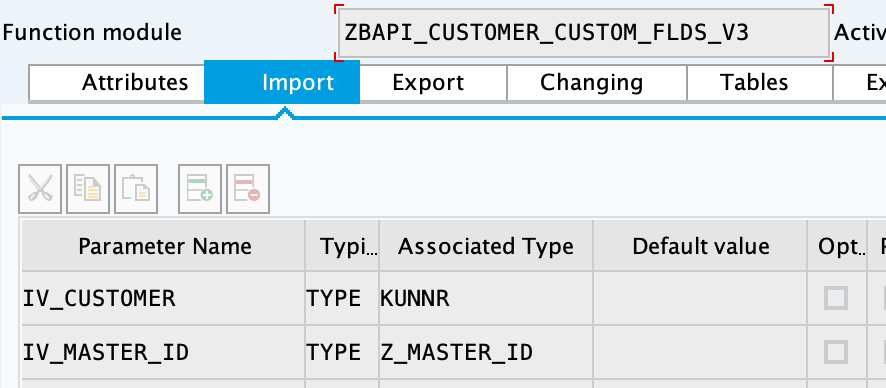Viewport: 886px width, 388px height.
Task: Click the Copy icon in table toolbar
Action: [88, 189]
